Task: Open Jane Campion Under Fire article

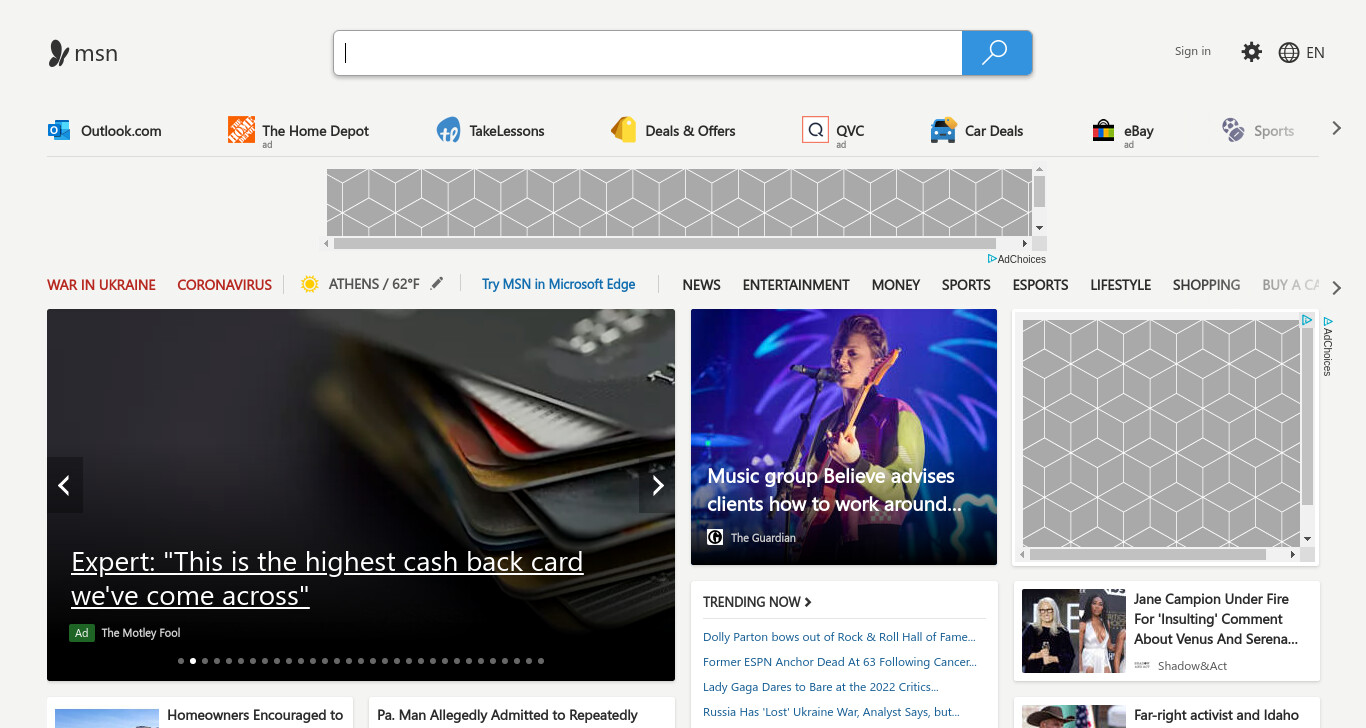Action: (1216, 619)
